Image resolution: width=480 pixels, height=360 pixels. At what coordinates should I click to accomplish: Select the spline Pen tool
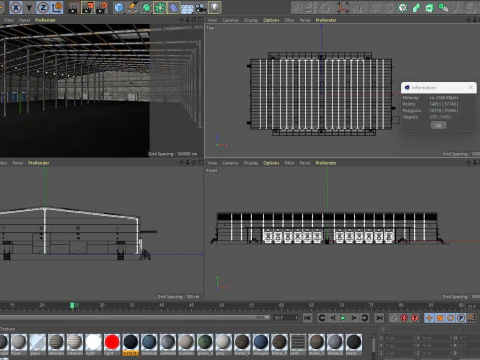133,7
